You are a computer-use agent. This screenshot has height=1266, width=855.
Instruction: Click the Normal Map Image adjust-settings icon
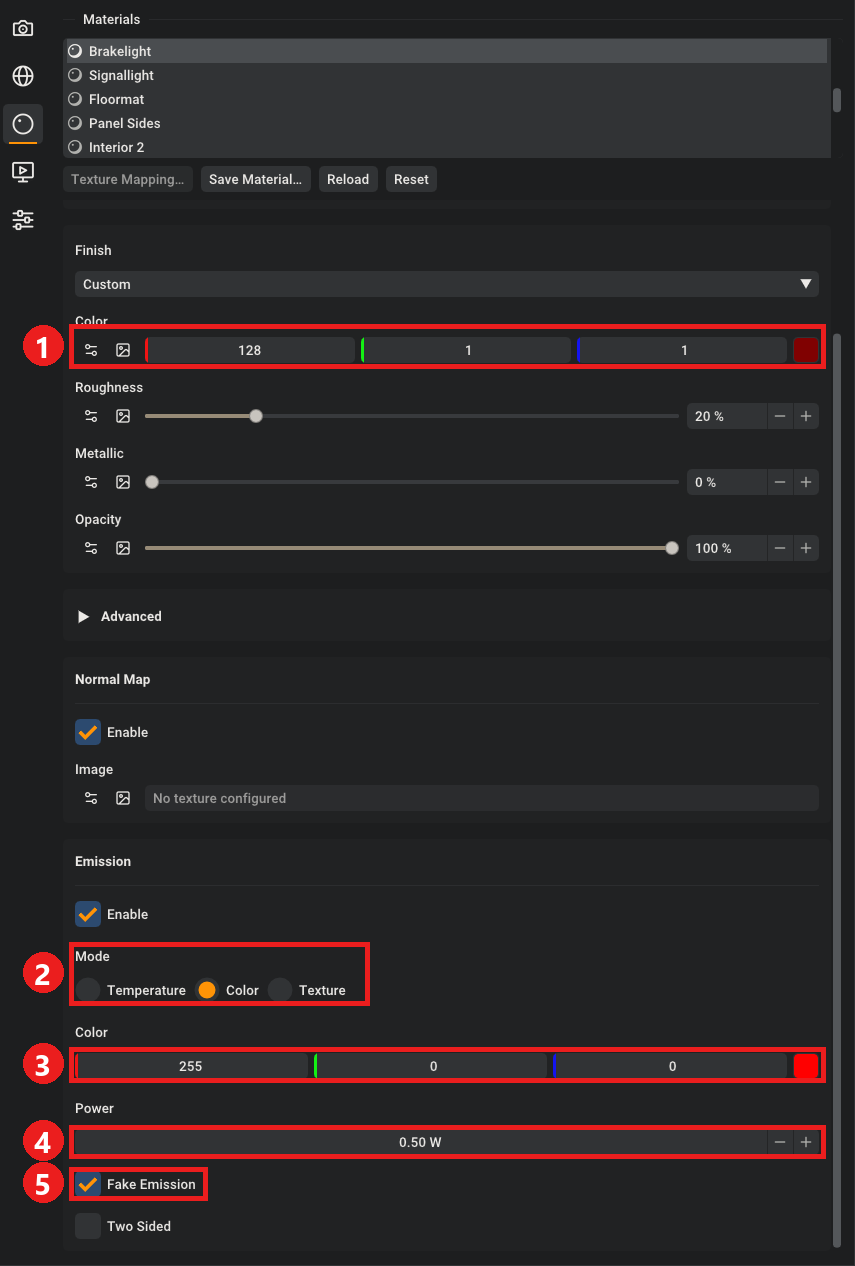click(x=91, y=798)
